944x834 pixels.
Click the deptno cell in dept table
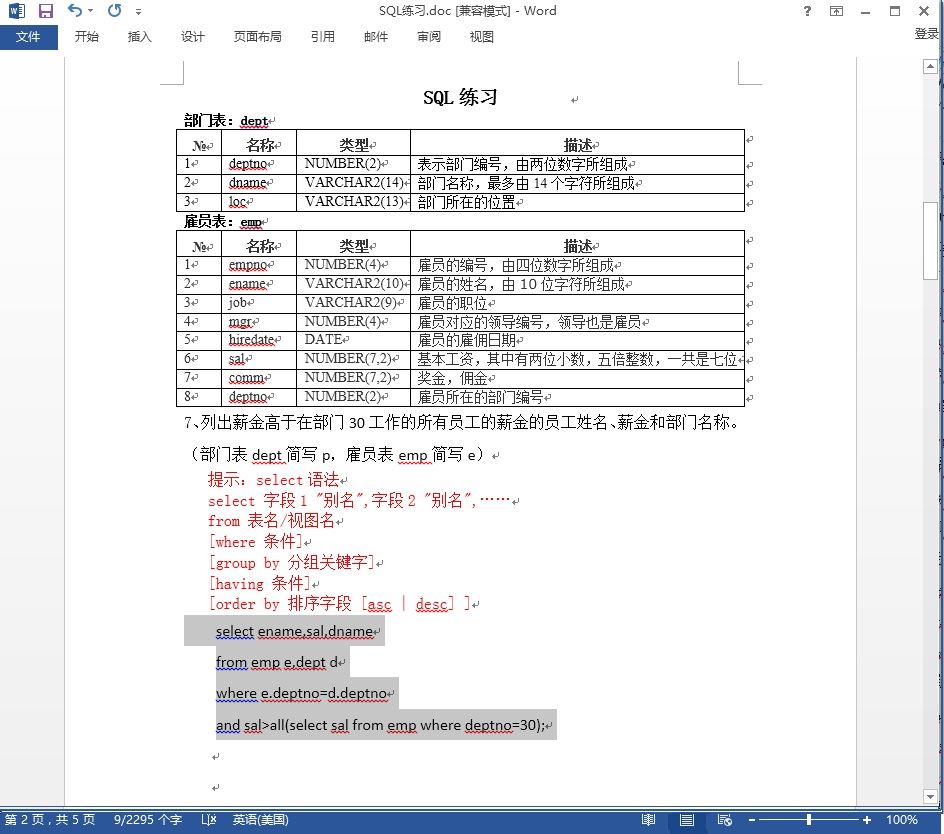coord(259,164)
